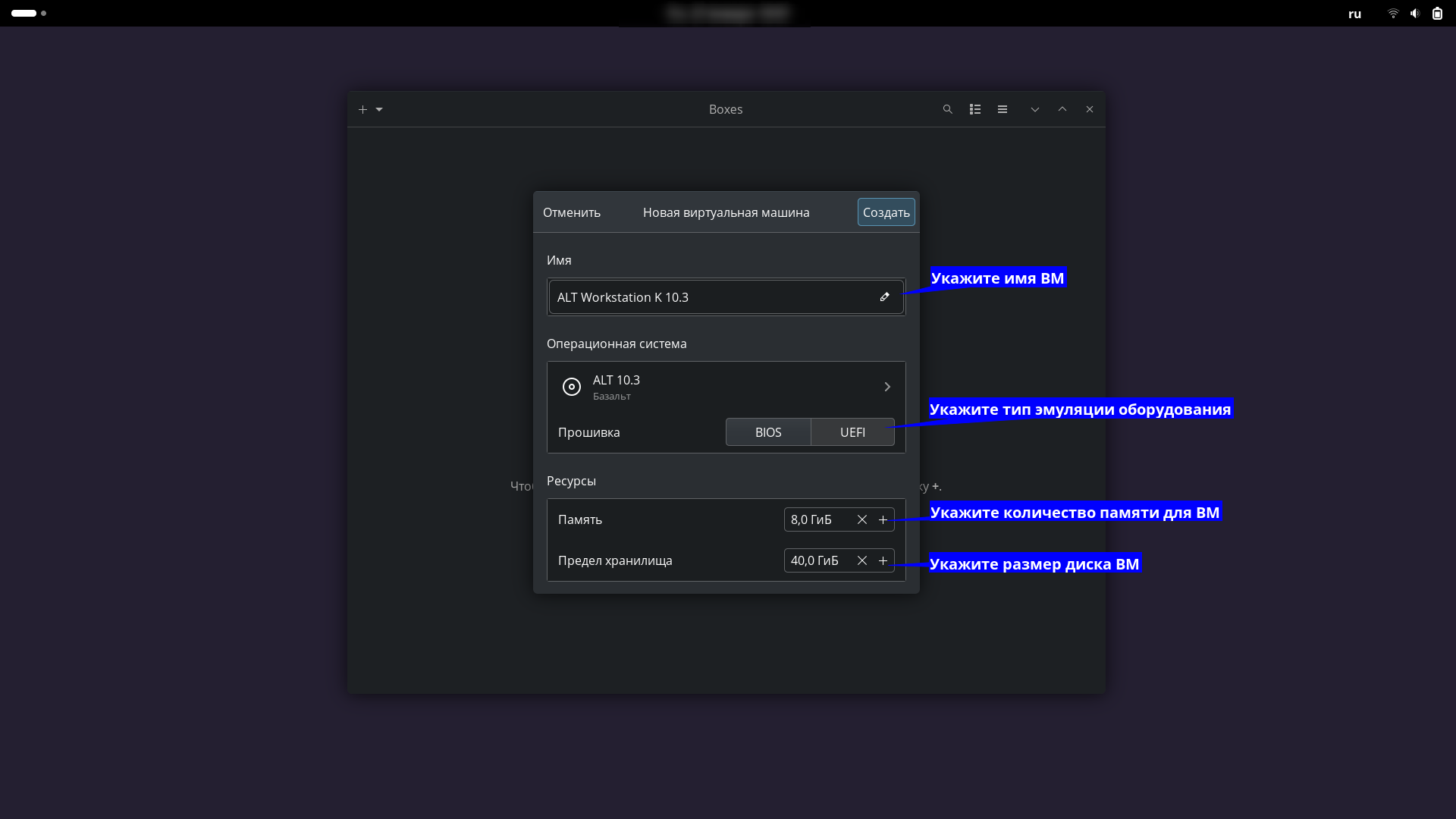
Task: Click the search icon in Boxes toolbar
Action: point(947,109)
